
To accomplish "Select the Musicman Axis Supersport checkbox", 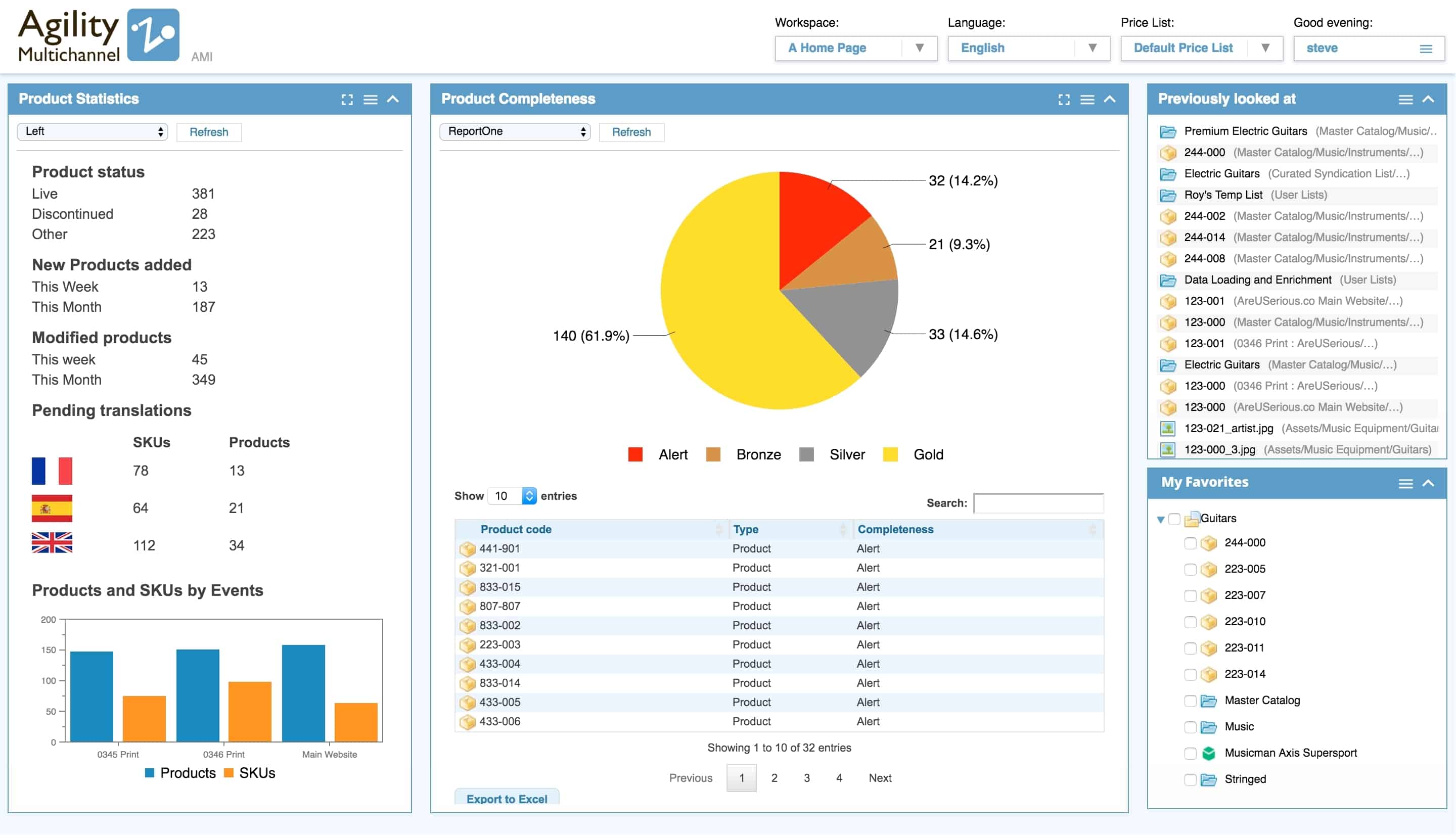I will click(1190, 754).
